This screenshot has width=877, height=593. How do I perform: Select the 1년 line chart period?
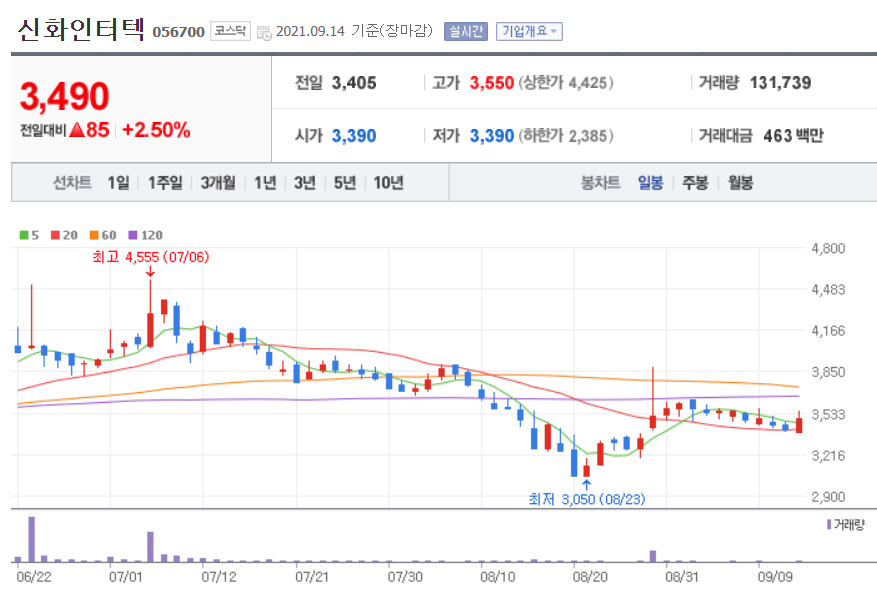265,182
